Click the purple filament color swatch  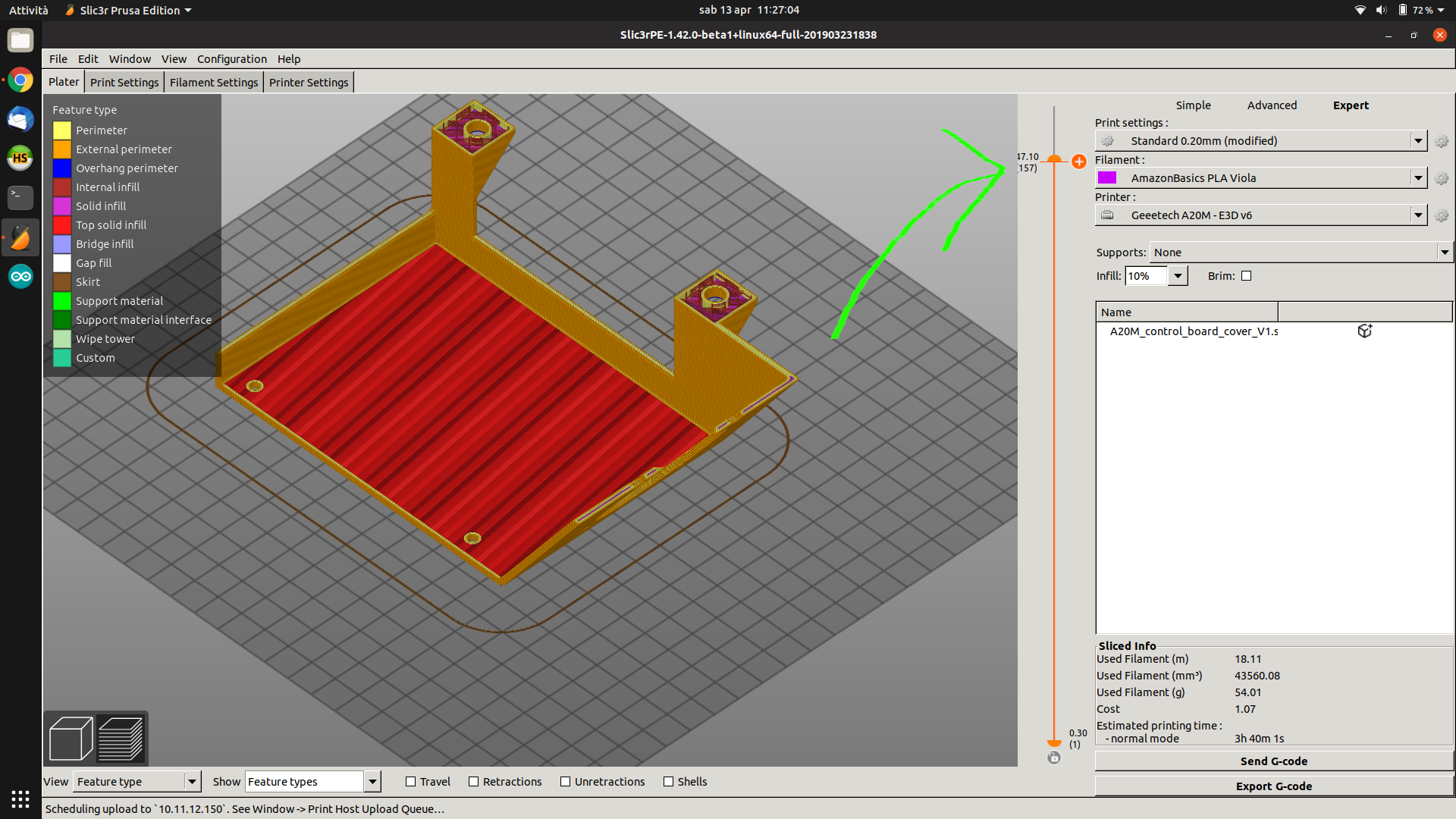[1107, 178]
